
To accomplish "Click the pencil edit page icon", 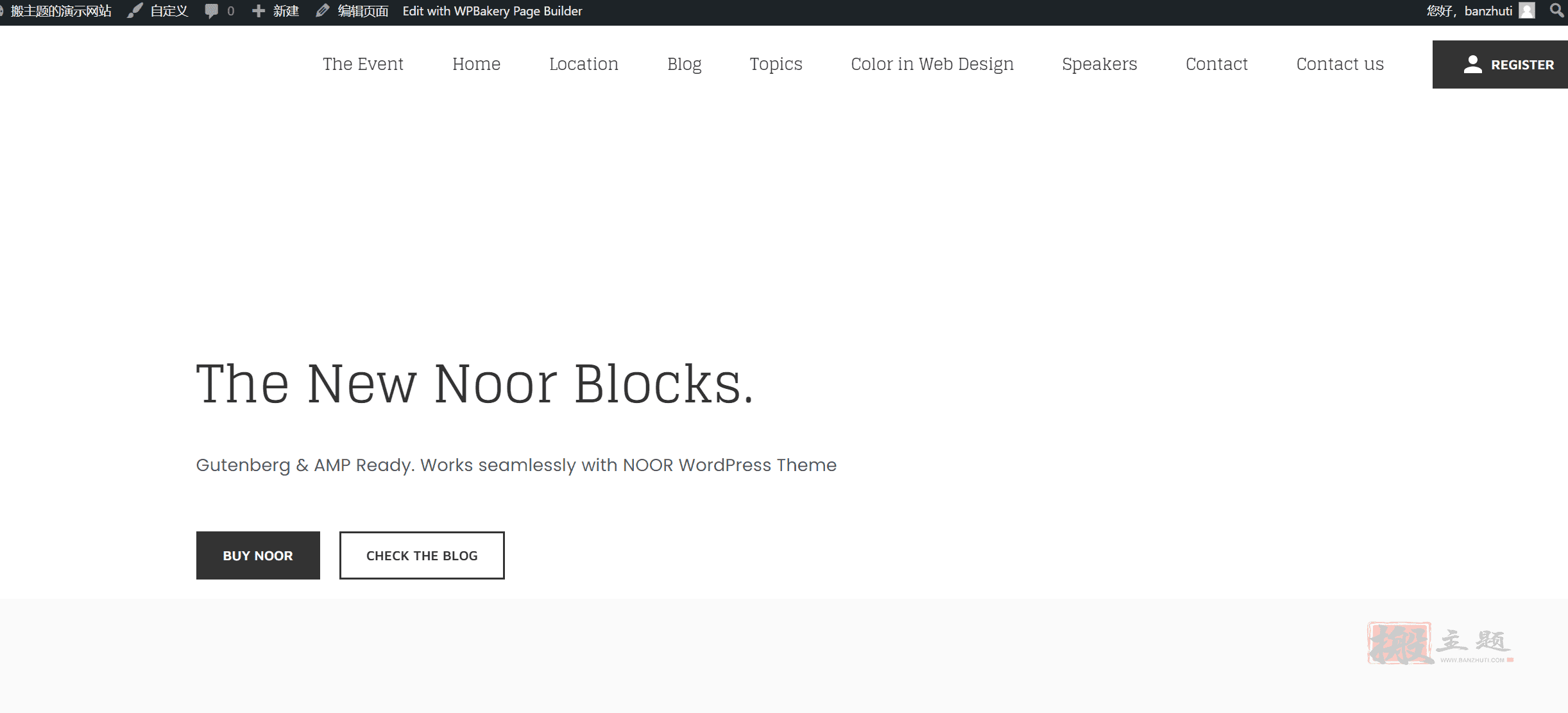I will tap(322, 11).
